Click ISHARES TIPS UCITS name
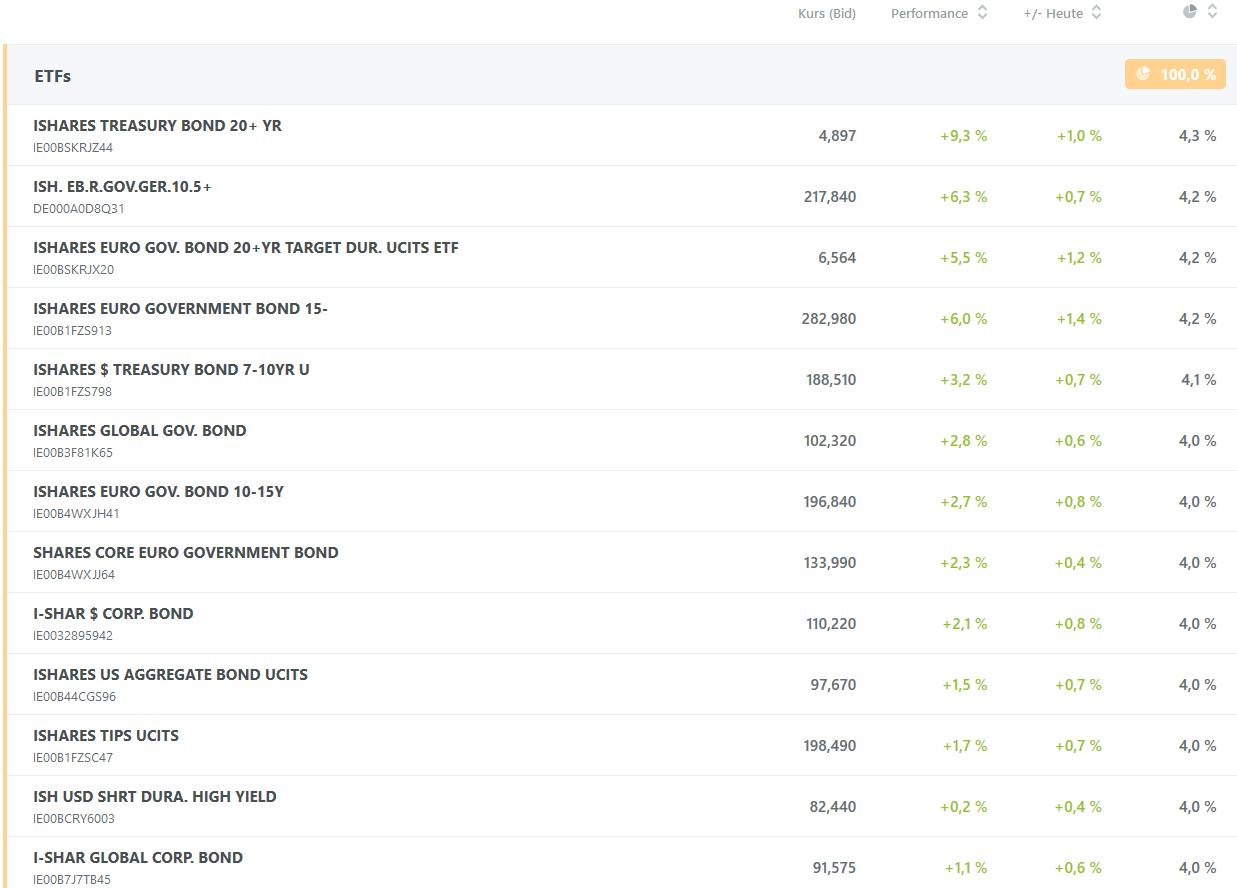Image resolution: width=1237 pixels, height=888 pixels. tap(106, 736)
